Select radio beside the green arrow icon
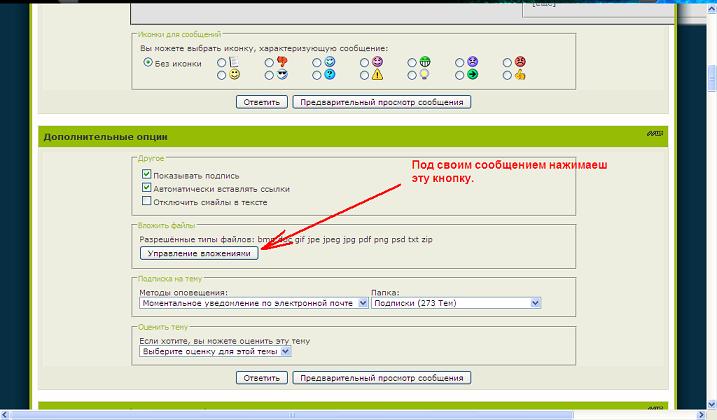Image resolution: width=717 pixels, height=420 pixels. tap(460, 75)
